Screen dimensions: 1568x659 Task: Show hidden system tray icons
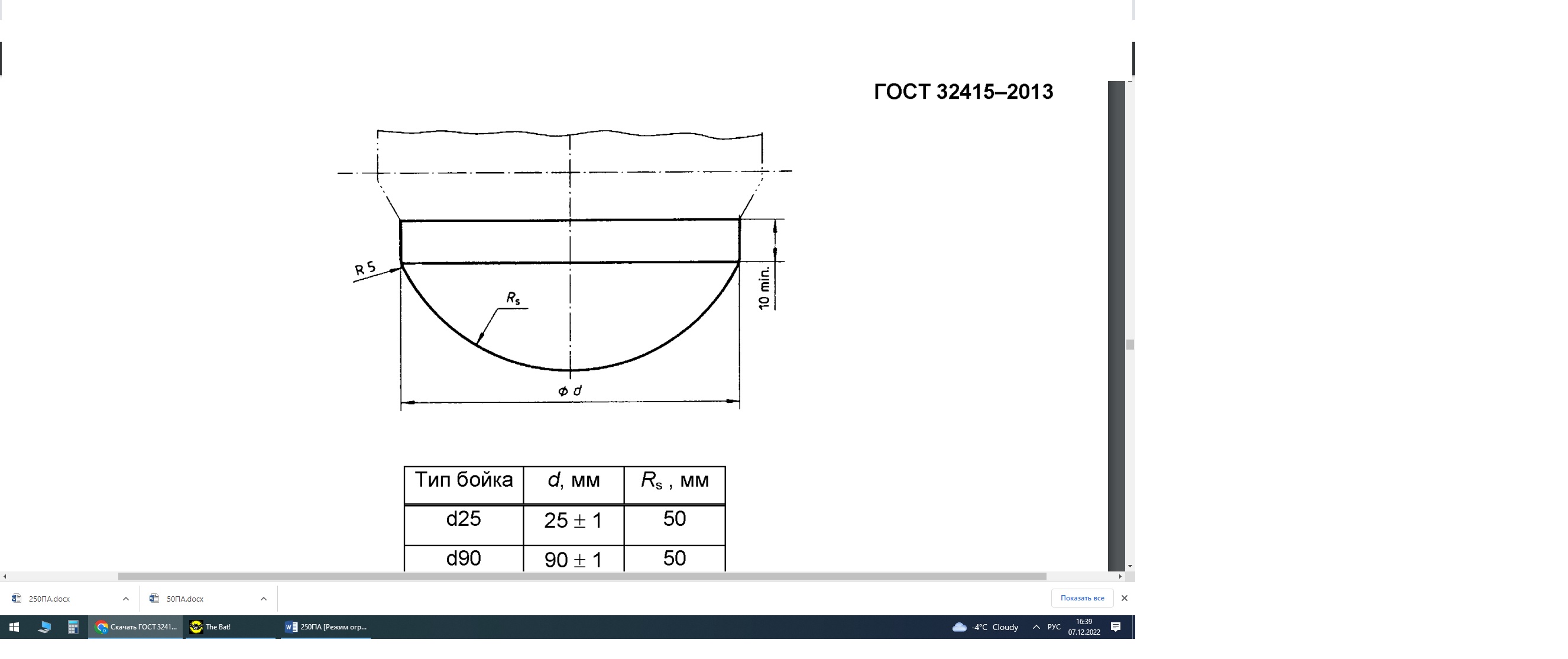pyautogui.click(x=1036, y=626)
